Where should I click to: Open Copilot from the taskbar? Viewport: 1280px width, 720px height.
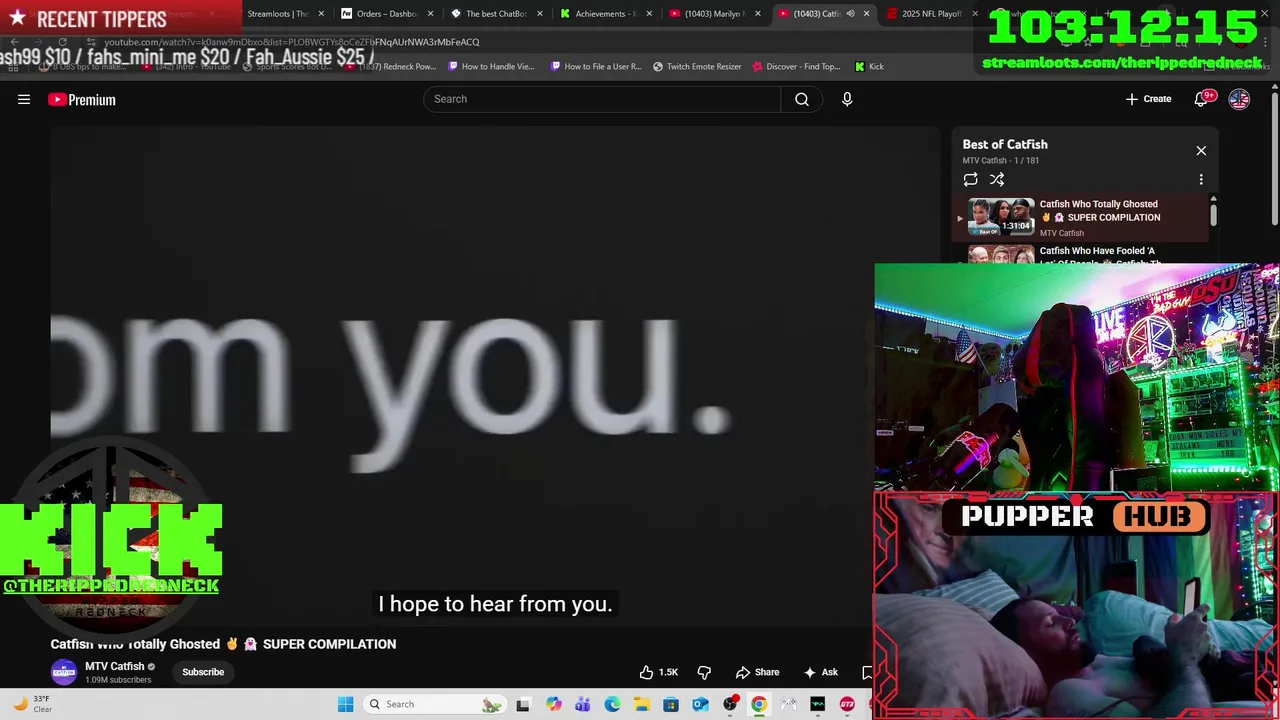pos(553,704)
